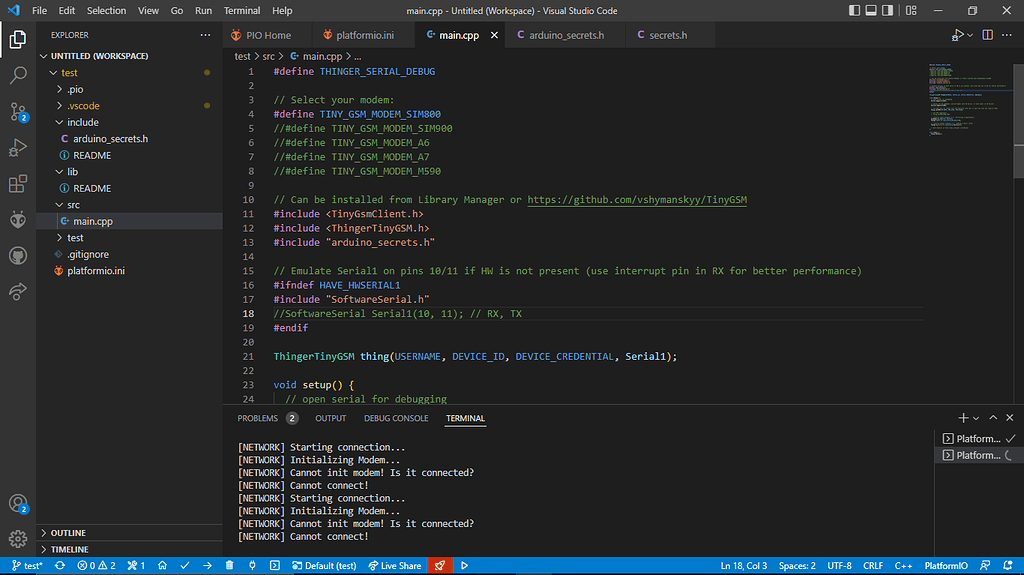Click PlatformIO Clean trash icon in status bar
This screenshot has width=1024, height=575.
point(230,565)
